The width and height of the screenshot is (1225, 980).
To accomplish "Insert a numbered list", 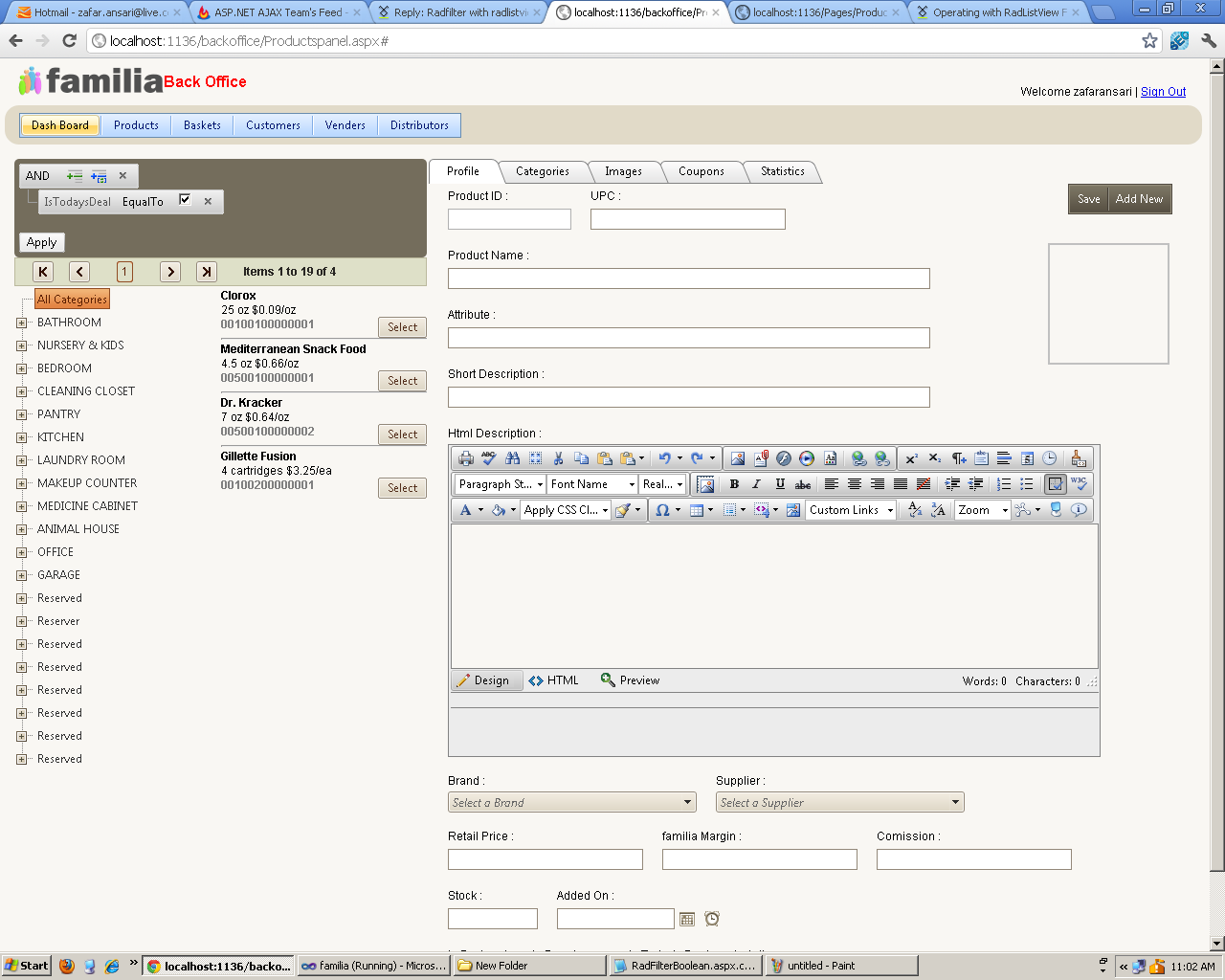I will (x=1004, y=484).
